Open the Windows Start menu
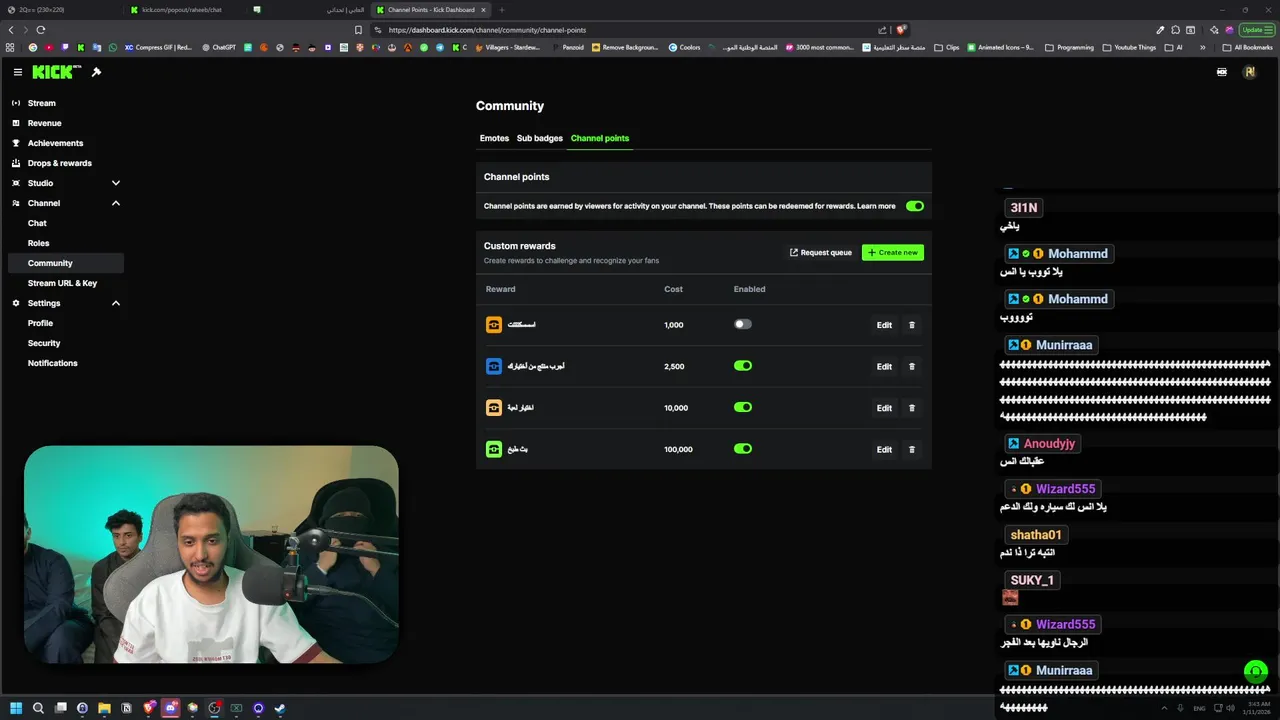The image size is (1280, 720). click(x=16, y=708)
